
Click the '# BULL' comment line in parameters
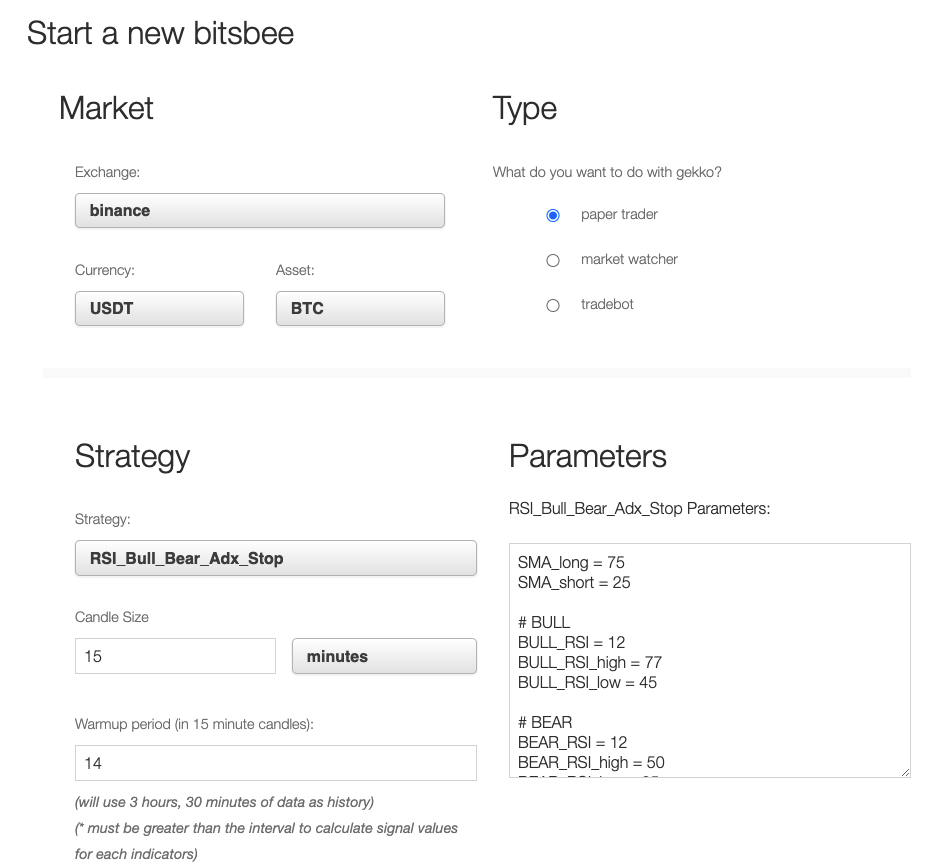[544, 622]
